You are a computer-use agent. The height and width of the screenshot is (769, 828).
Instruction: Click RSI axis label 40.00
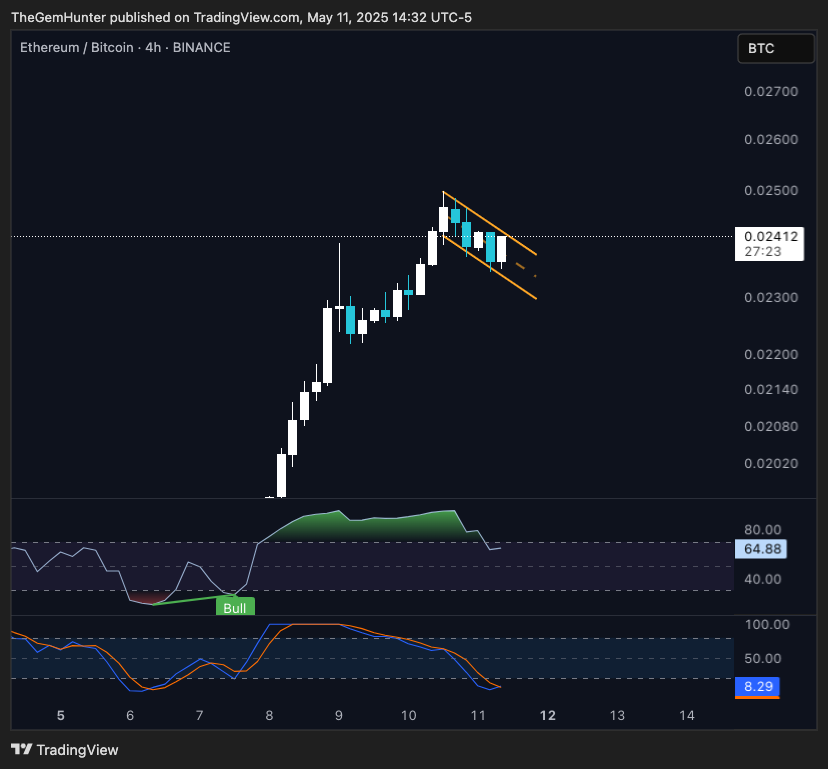(762, 579)
